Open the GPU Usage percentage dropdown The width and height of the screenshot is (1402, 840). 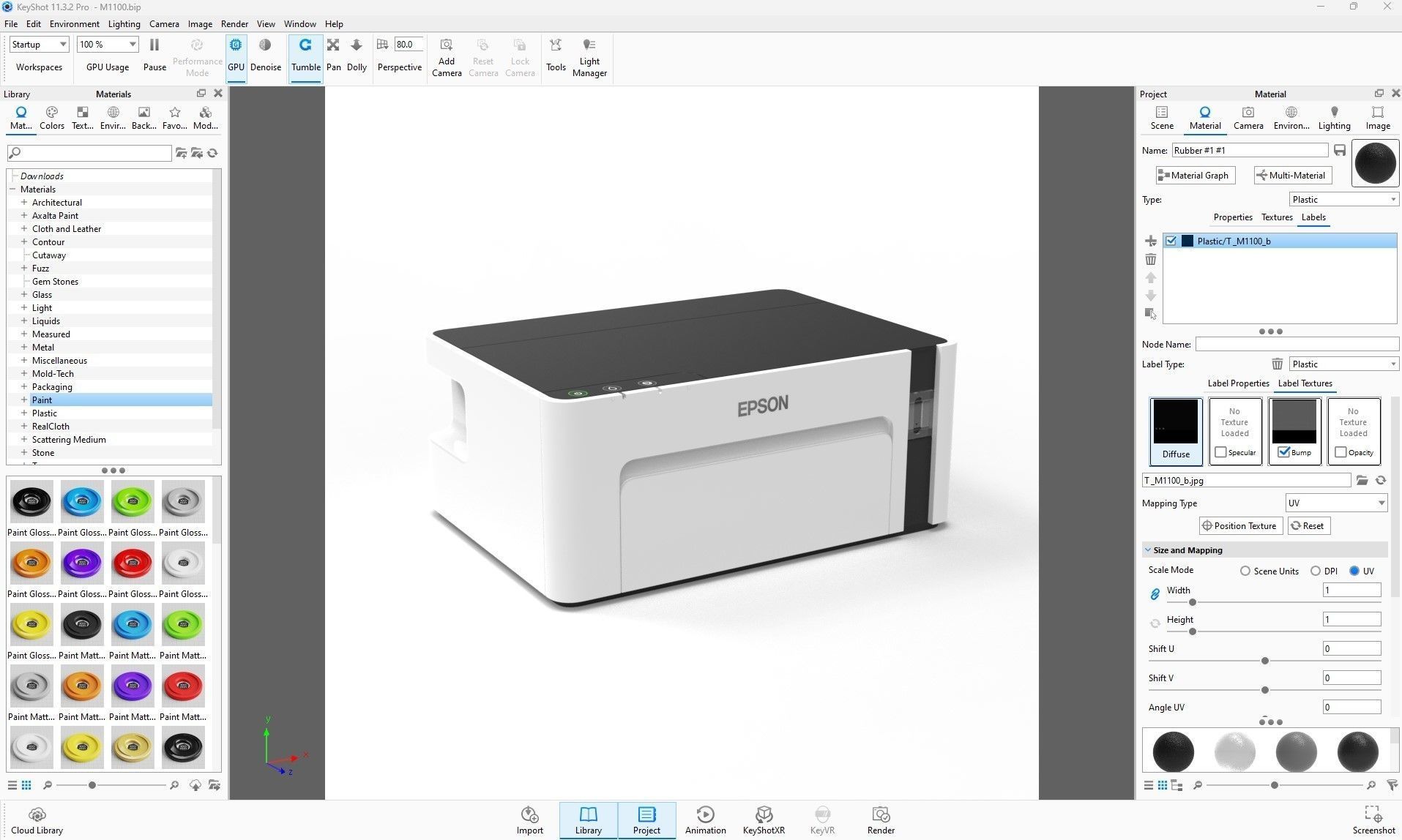[108, 45]
